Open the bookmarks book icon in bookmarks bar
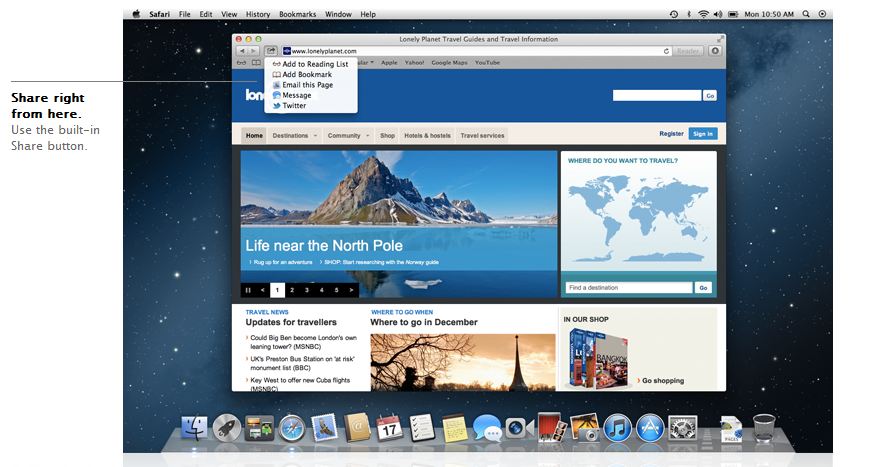This screenshot has height=467, width=869. (256, 63)
